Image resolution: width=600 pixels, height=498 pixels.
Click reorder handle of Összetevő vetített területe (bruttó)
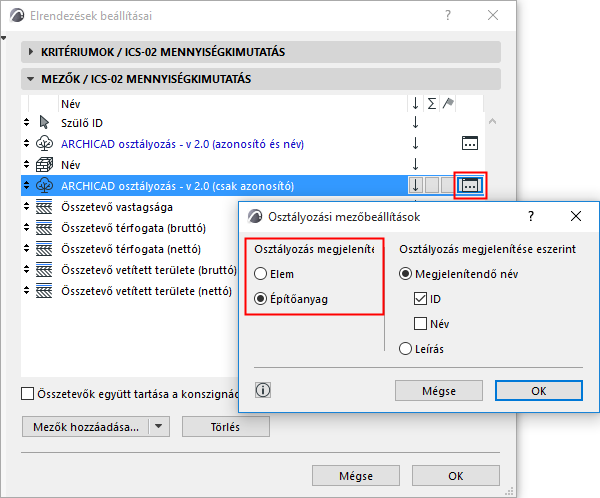click(26, 270)
